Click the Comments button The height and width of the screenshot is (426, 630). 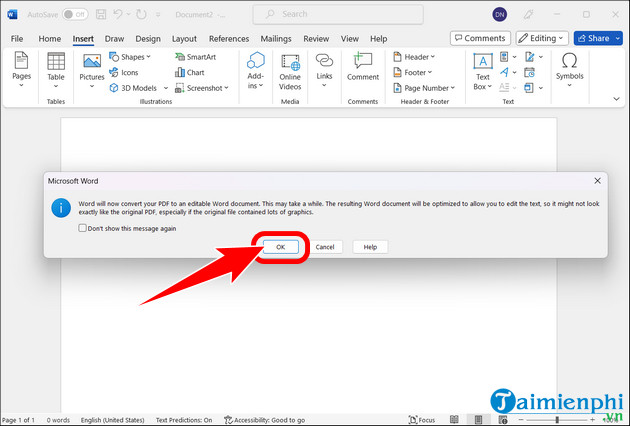481,38
